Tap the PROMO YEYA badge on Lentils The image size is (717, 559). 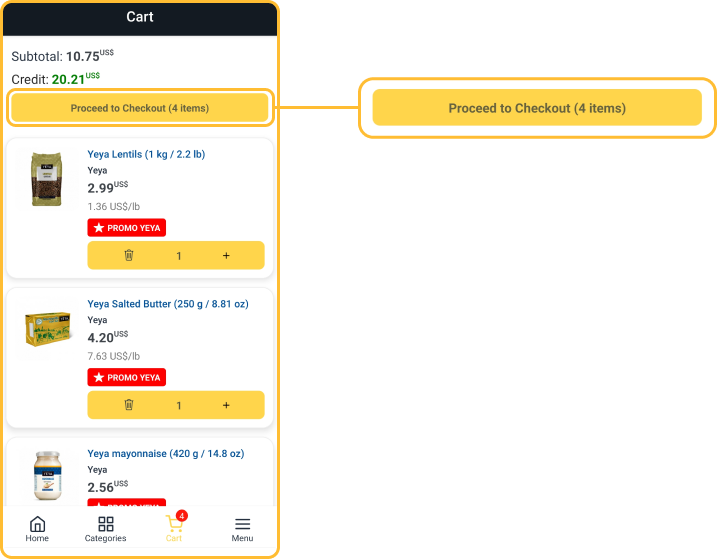tap(127, 228)
